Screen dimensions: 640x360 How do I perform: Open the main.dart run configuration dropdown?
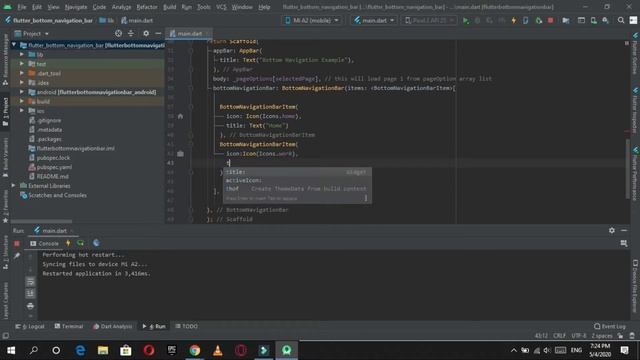(x=374, y=20)
